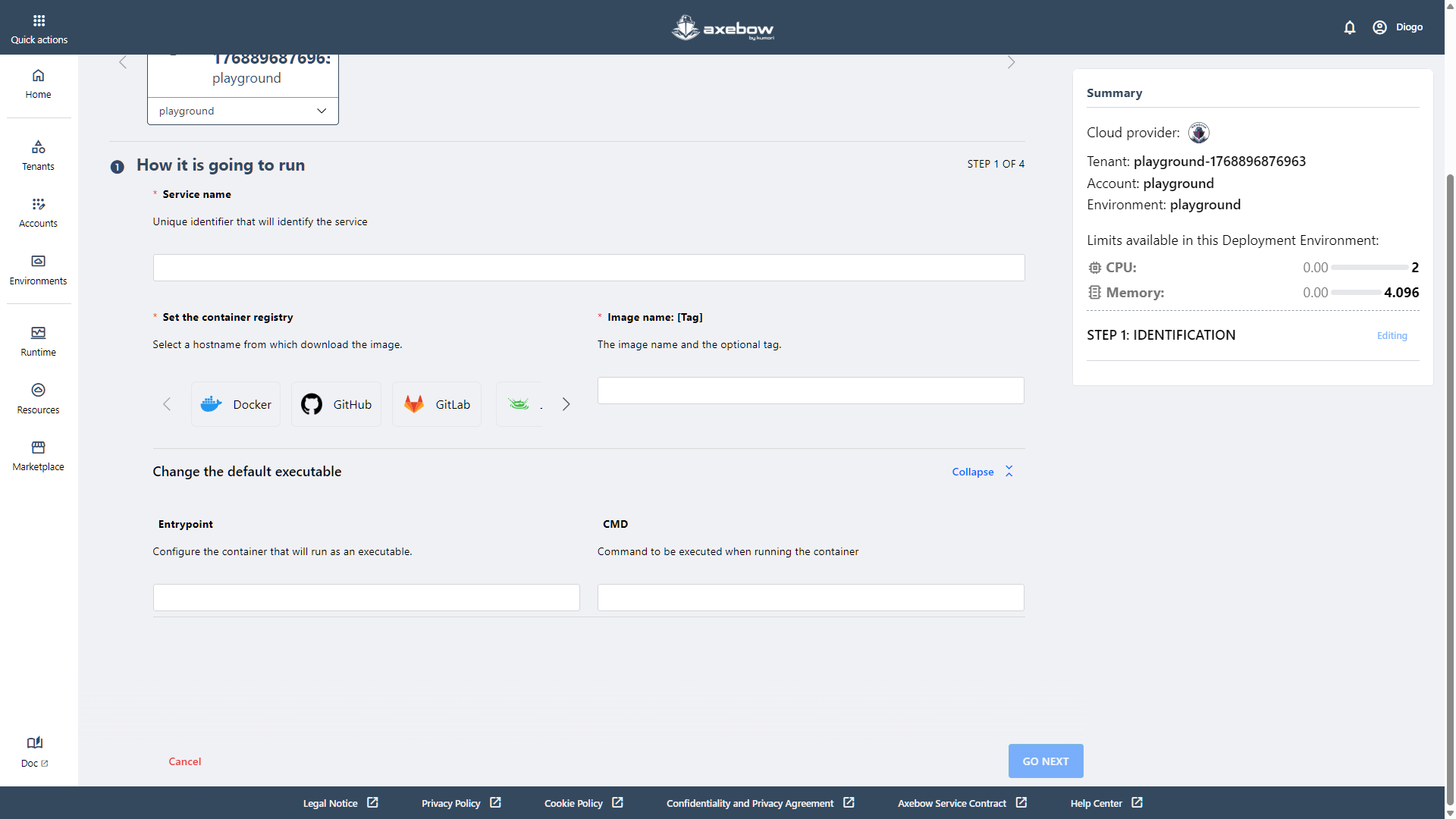The height and width of the screenshot is (819, 1456).
Task: Click the notifications bell icon
Action: [x=1349, y=27]
